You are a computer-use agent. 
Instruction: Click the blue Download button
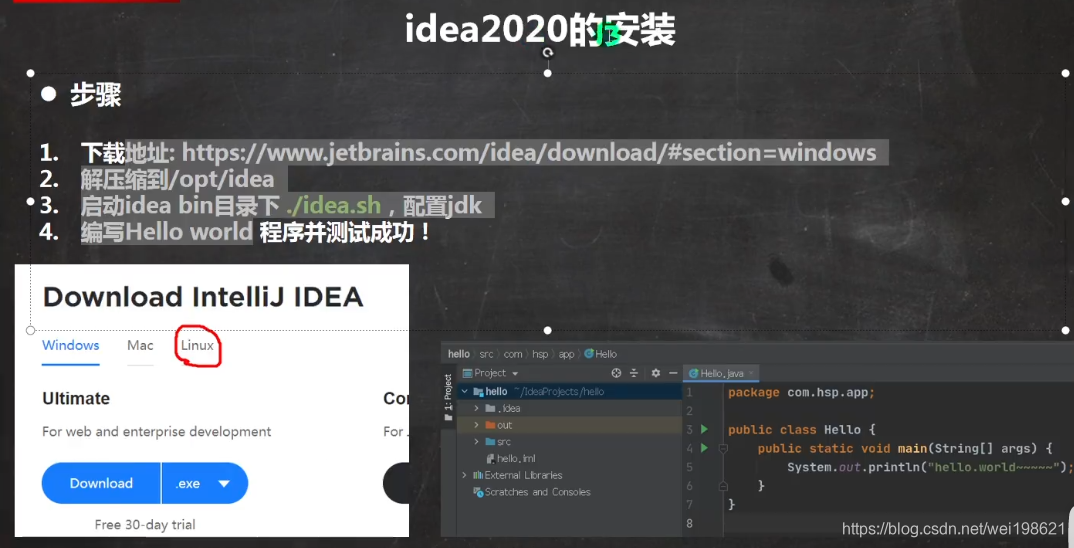click(101, 483)
